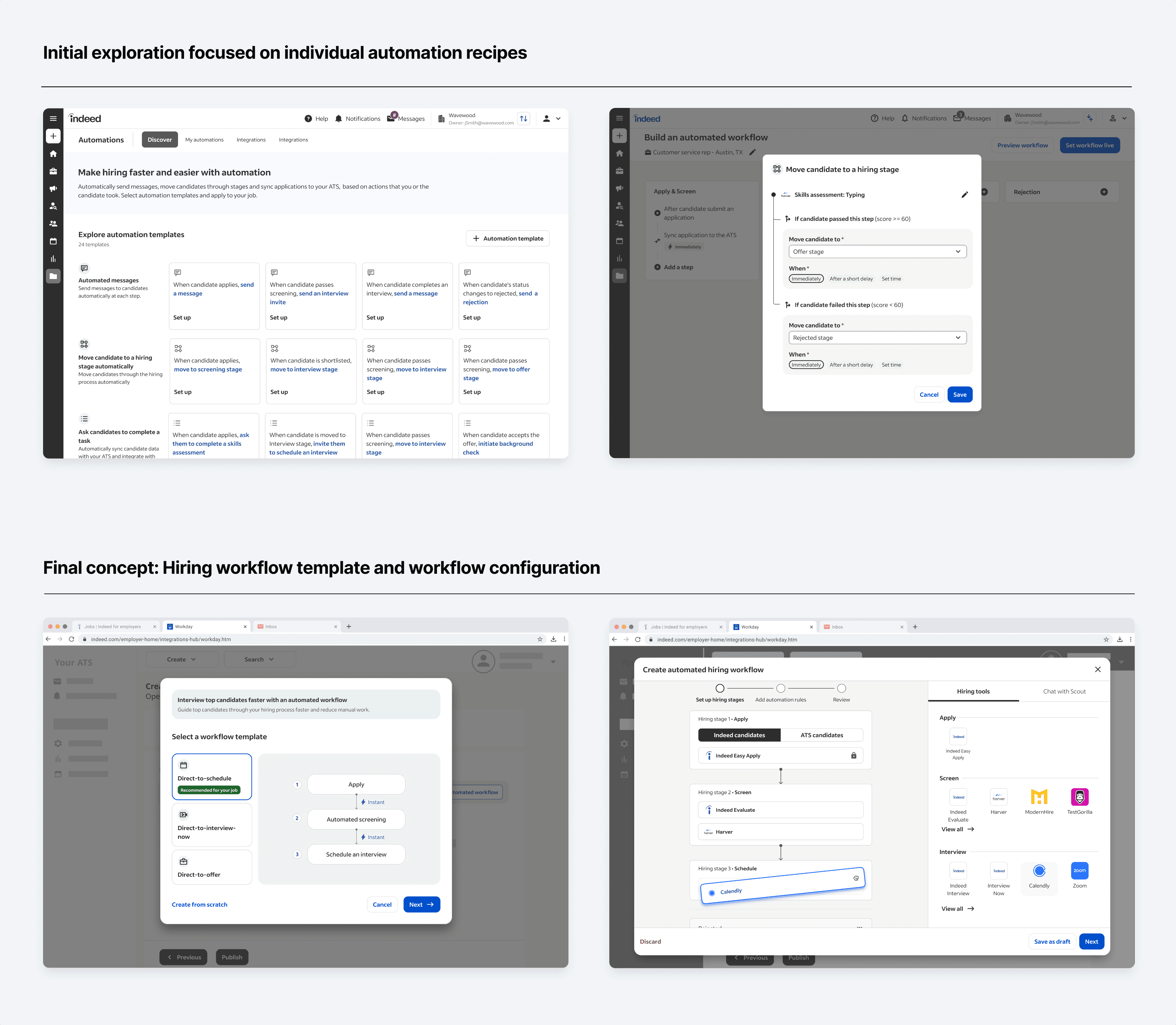The image size is (1176, 1025).
Task: Switch to the My automations tab
Action: point(204,139)
